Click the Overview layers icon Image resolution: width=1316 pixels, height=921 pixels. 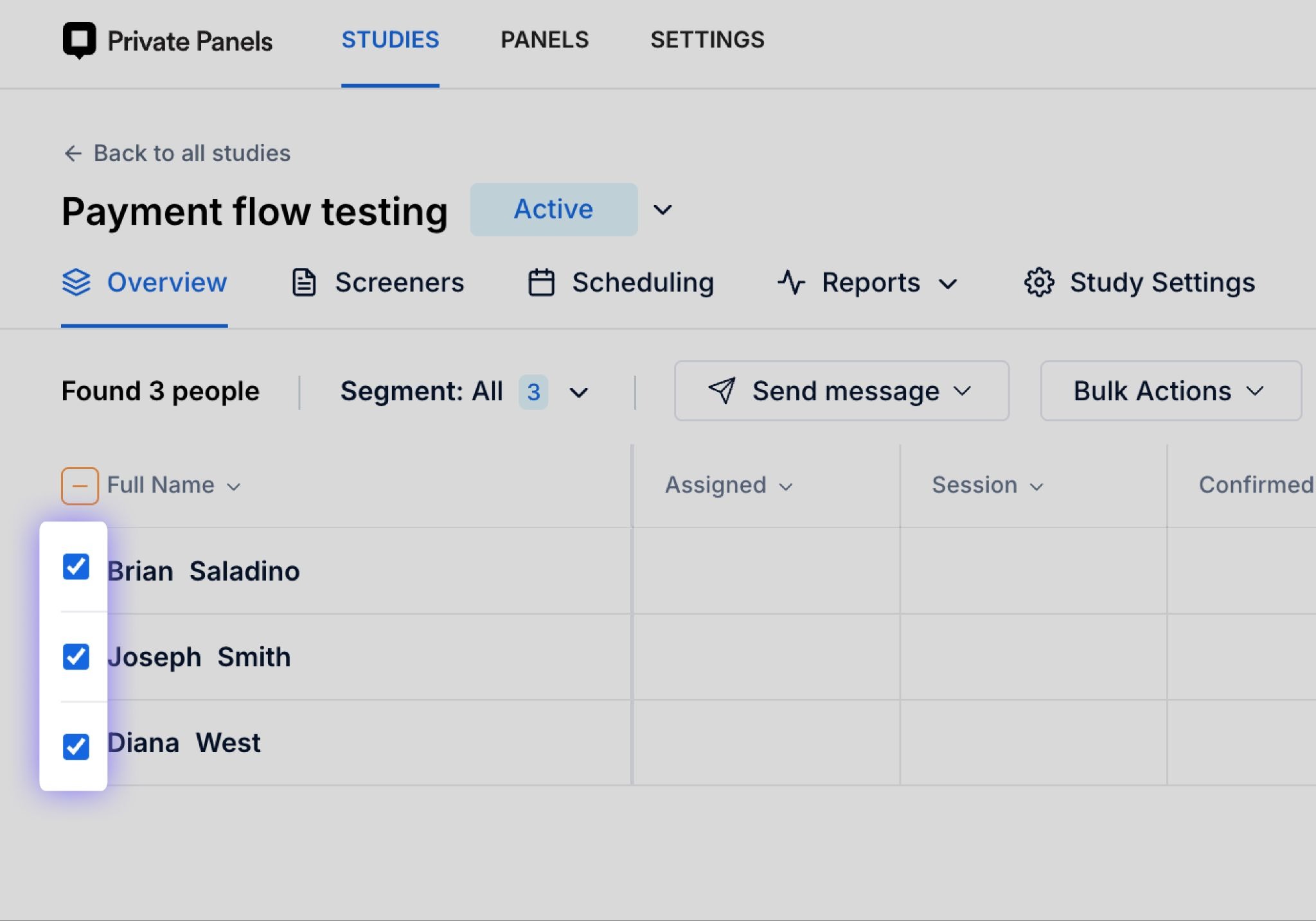click(76, 283)
